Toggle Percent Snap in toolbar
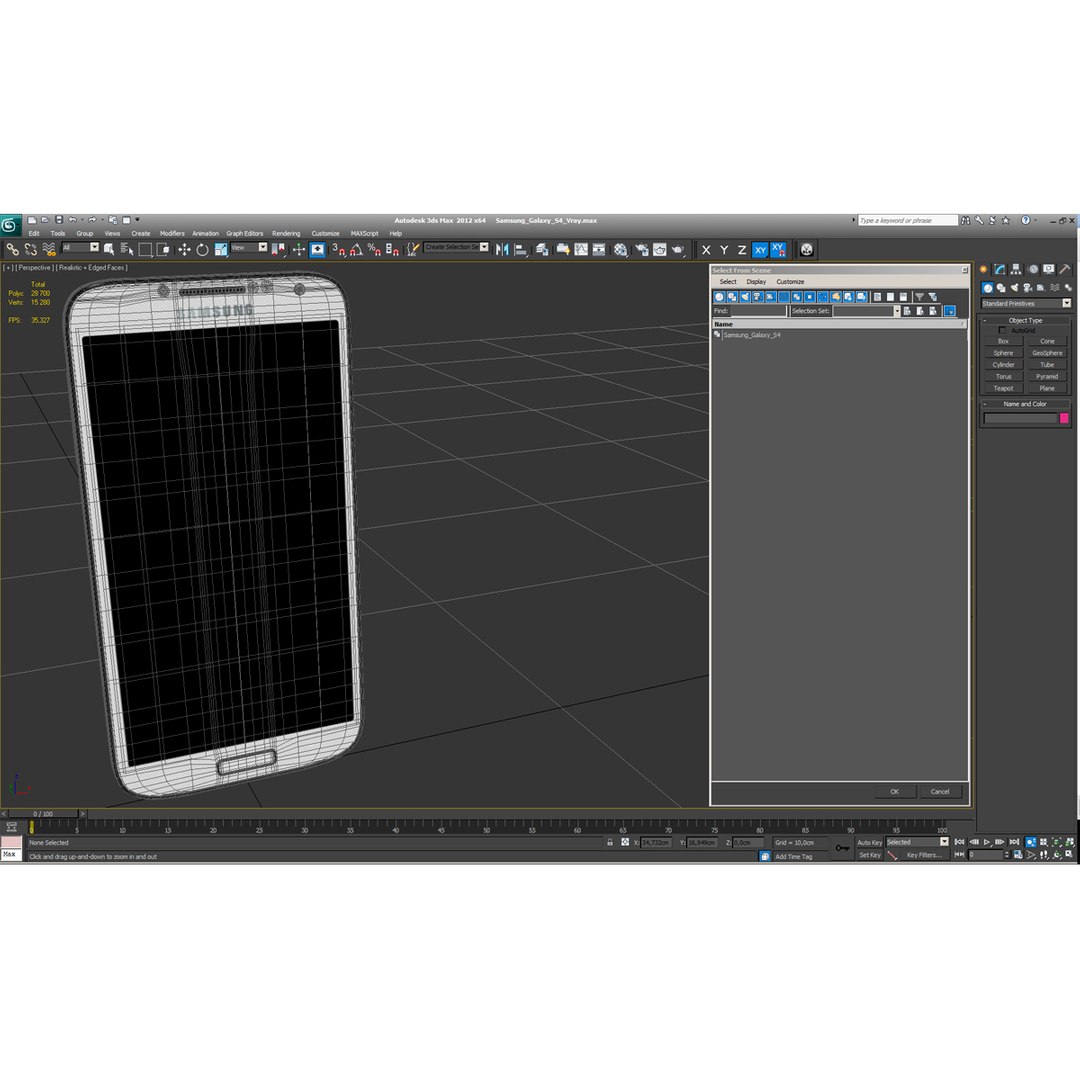The image size is (1080, 1080). pos(374,249)
